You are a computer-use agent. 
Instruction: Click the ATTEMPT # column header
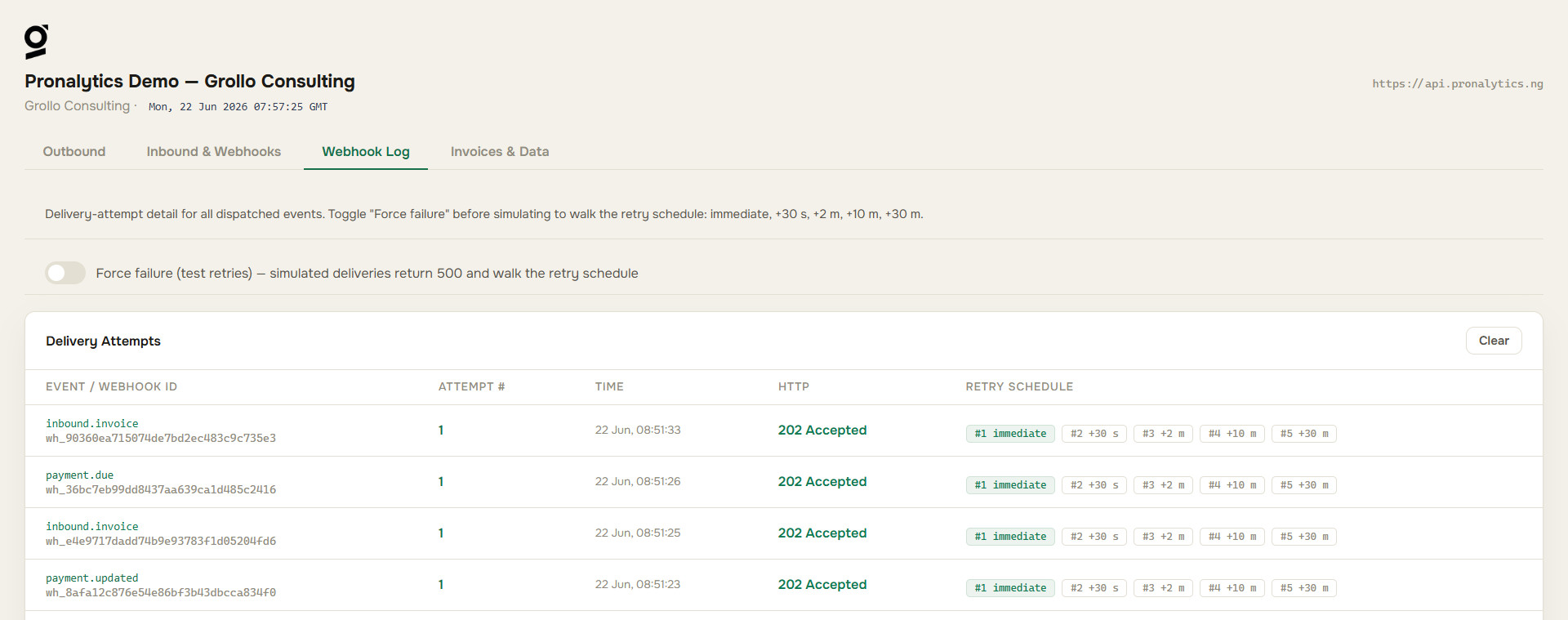click(471, 386)
